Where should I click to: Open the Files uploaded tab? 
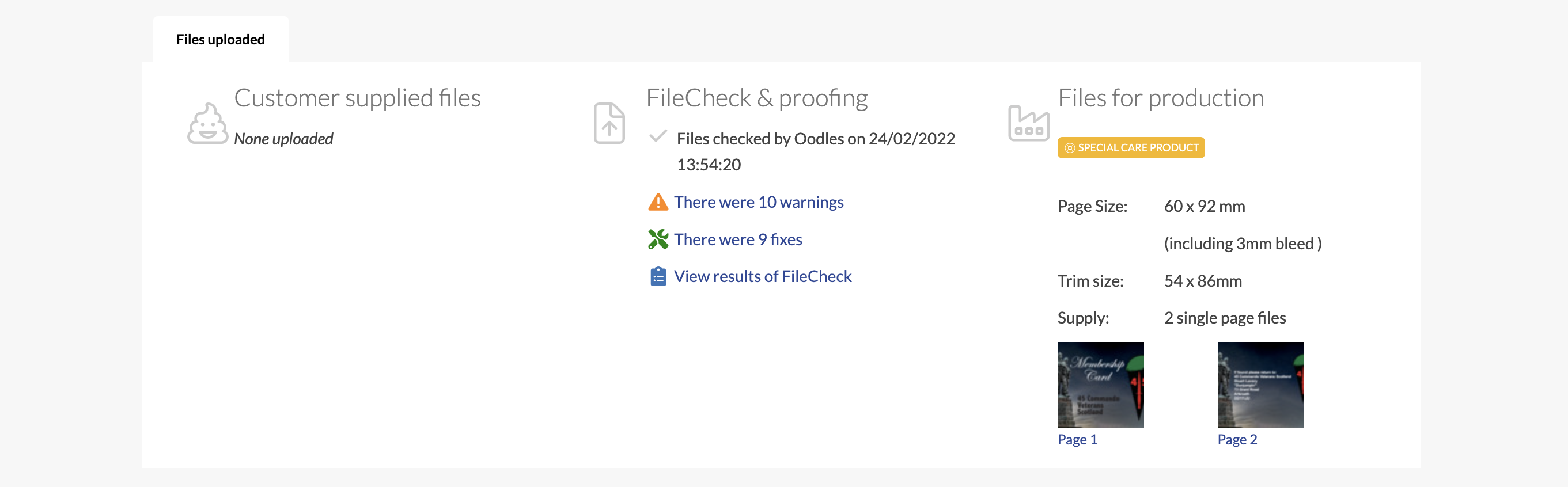click(x=221, y=40)
